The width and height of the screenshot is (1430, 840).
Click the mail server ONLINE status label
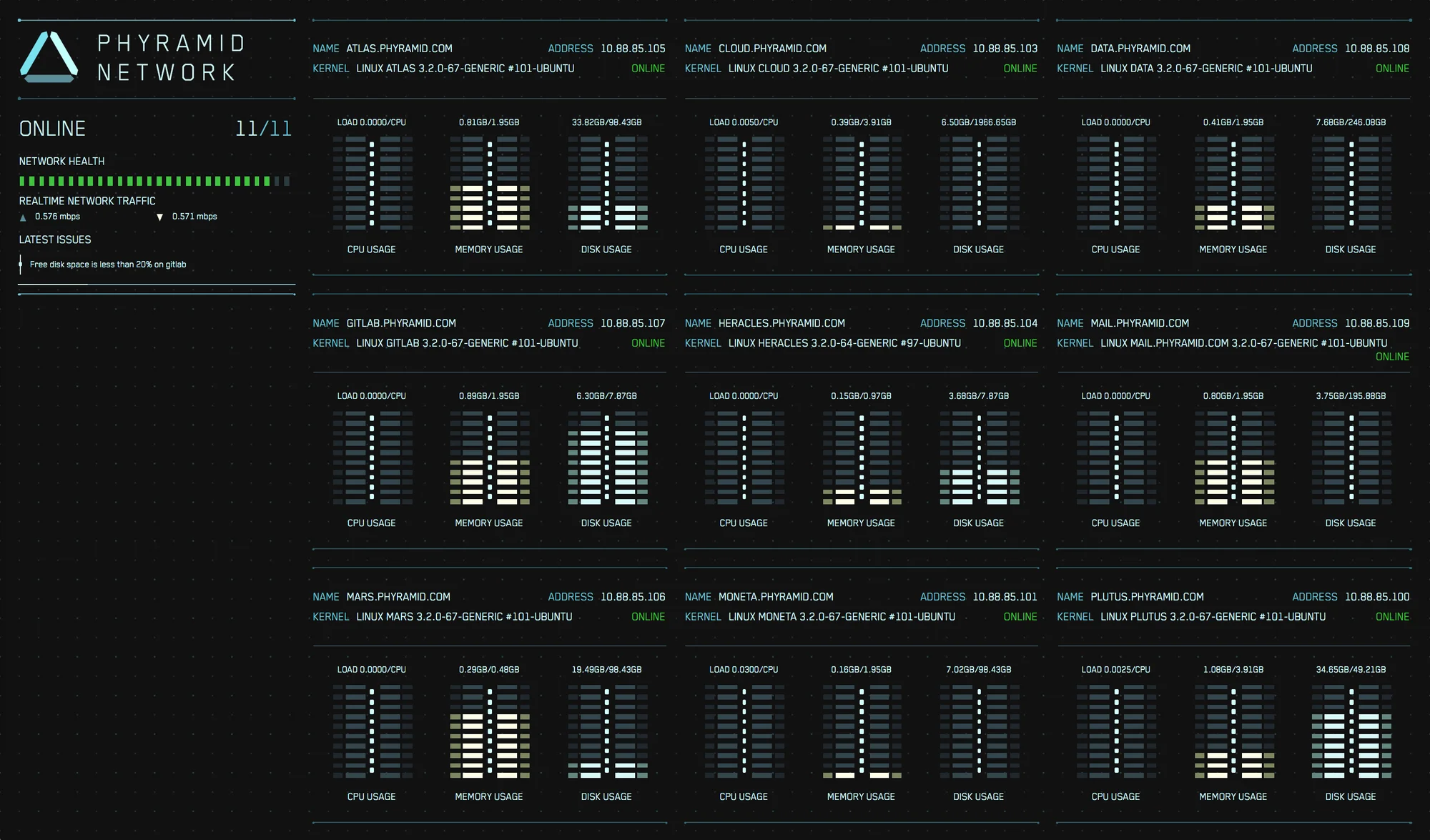1393,357
